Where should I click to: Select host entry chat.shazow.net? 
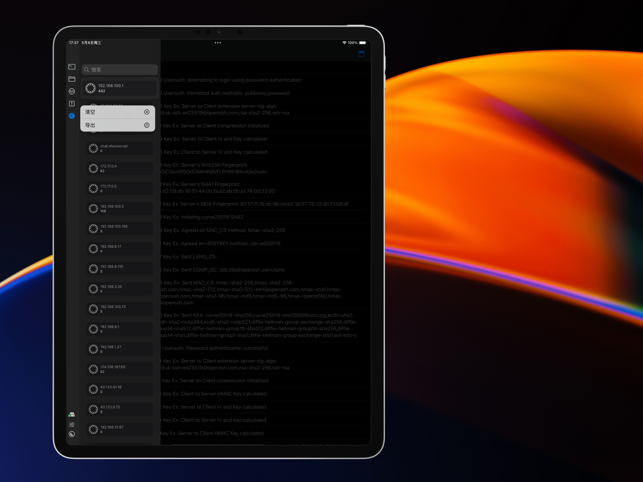[120, 148]
